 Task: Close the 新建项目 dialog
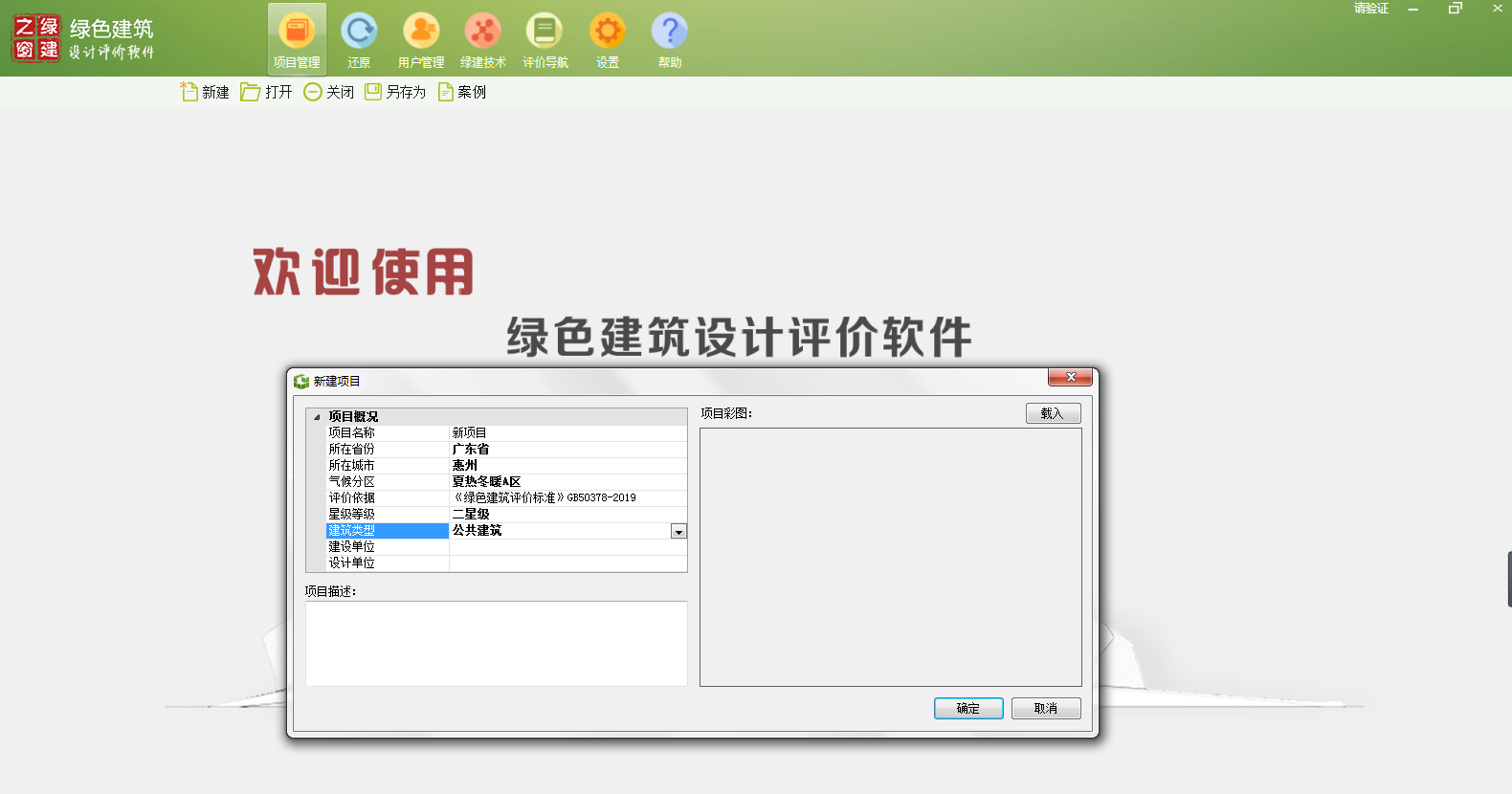click(x=1070, y=377)
